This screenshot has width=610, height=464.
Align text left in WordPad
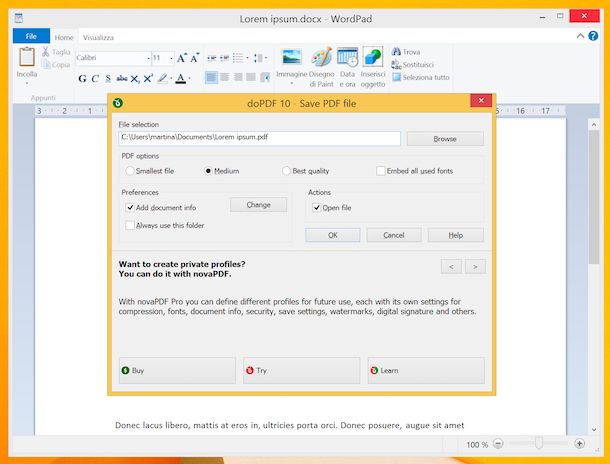click(211, 77)
